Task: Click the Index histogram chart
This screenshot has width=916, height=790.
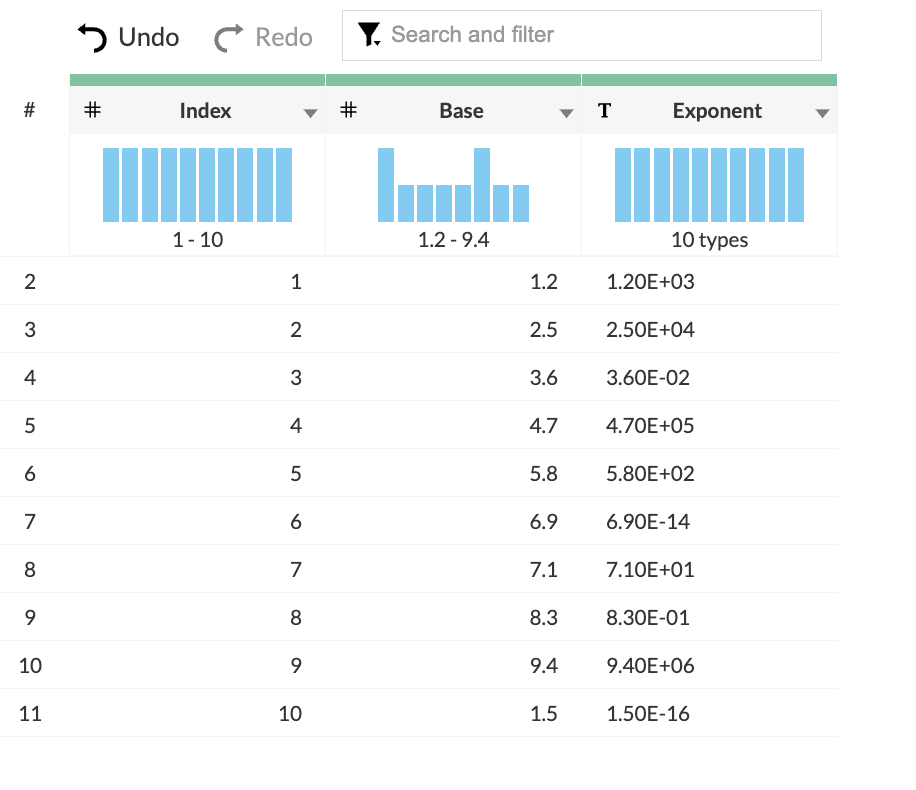Action: 197,185
